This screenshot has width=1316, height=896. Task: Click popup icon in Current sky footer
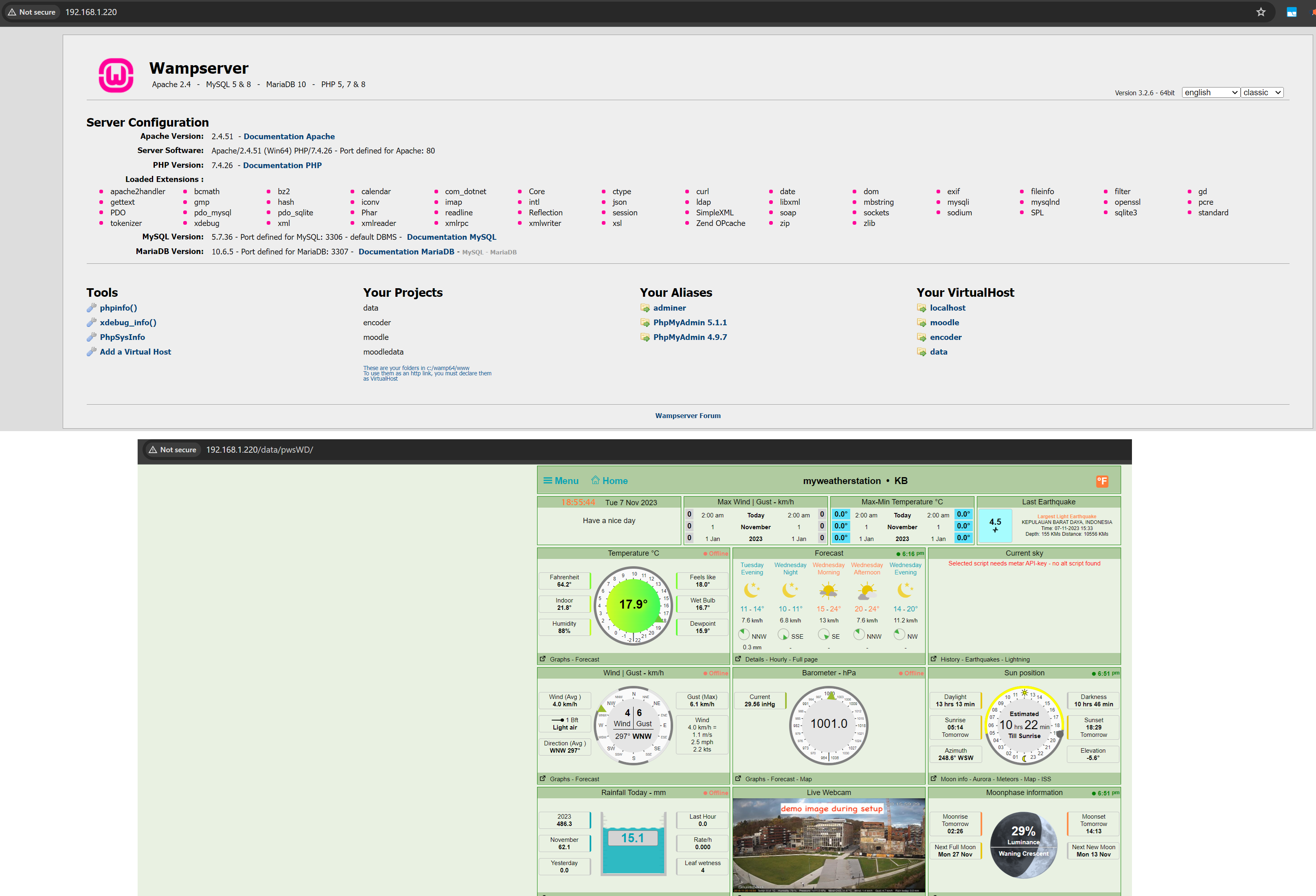pyautogui.click(x=933, y=659)
